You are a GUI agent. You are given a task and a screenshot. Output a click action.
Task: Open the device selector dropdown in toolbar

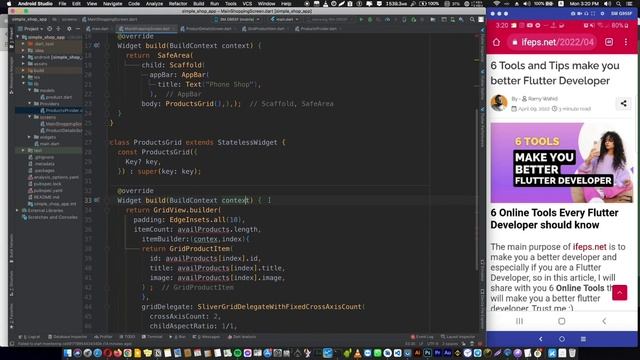point(237,19)
